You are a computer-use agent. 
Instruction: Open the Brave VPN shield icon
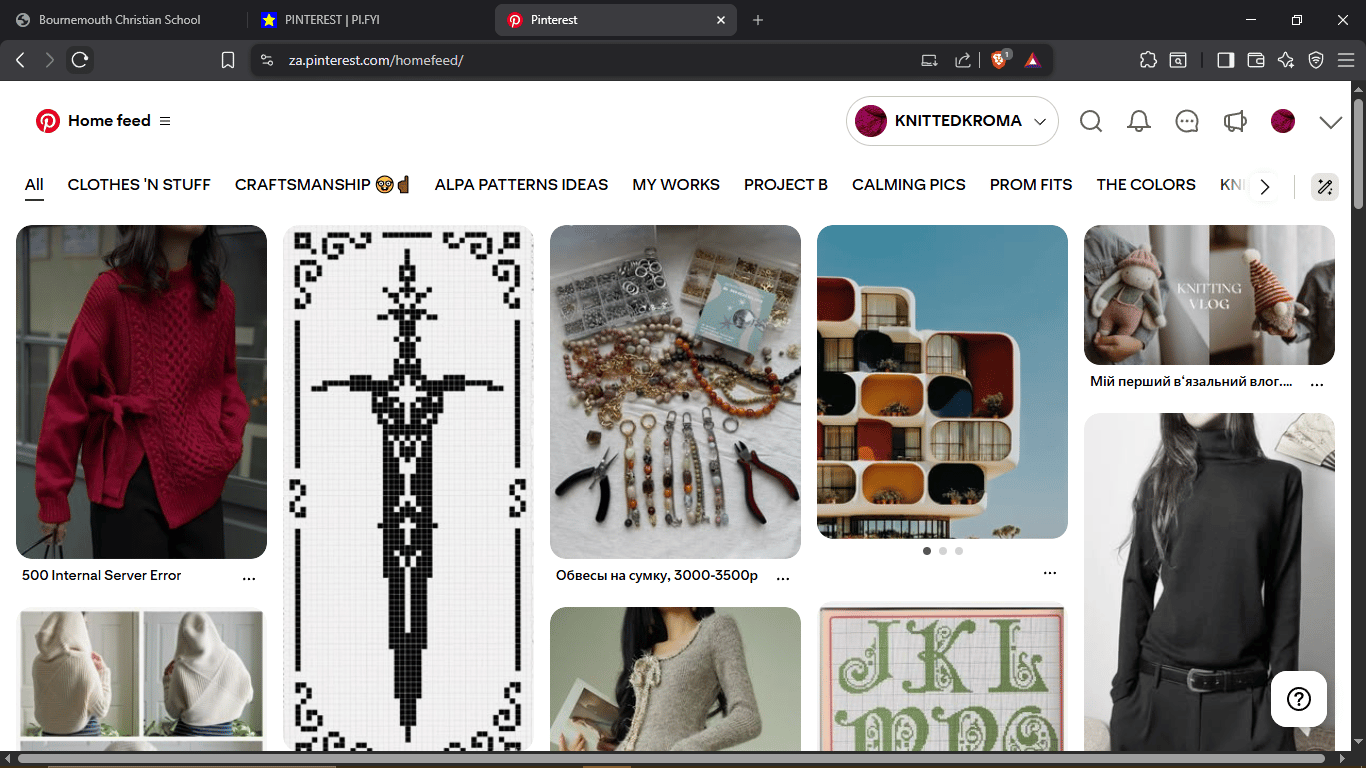tap(1316, 60)
